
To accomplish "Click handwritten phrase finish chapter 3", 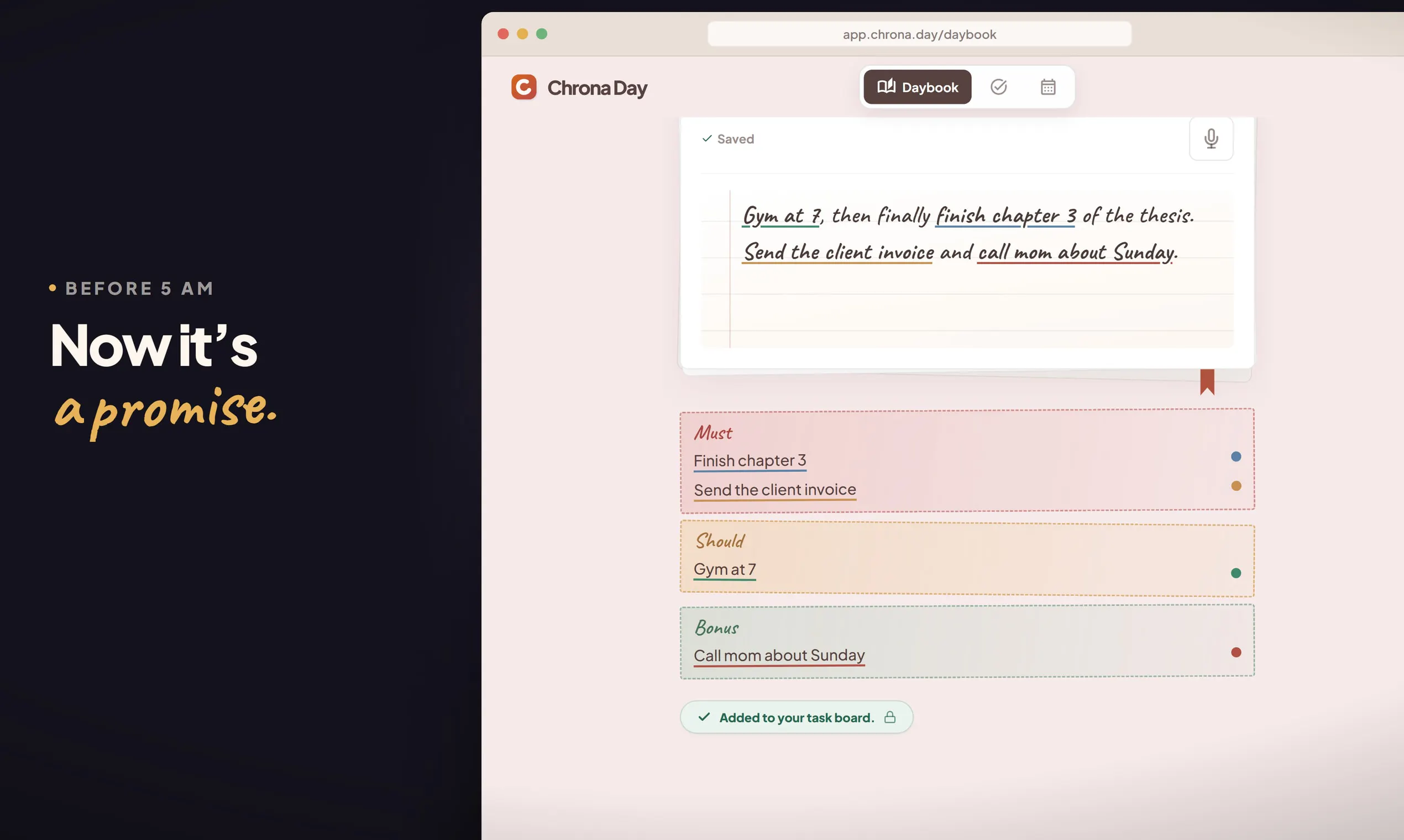I will tap(1005, 216).
